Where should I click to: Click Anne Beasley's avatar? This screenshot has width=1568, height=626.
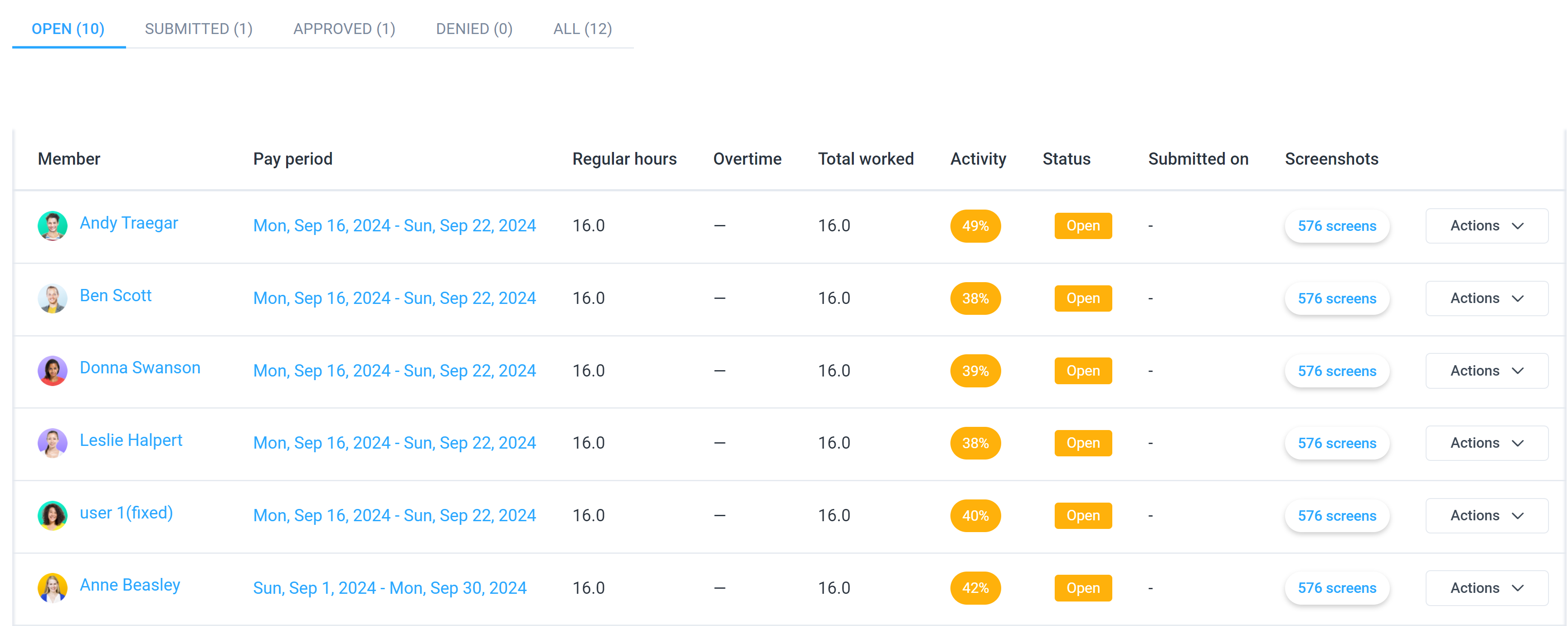52,588
